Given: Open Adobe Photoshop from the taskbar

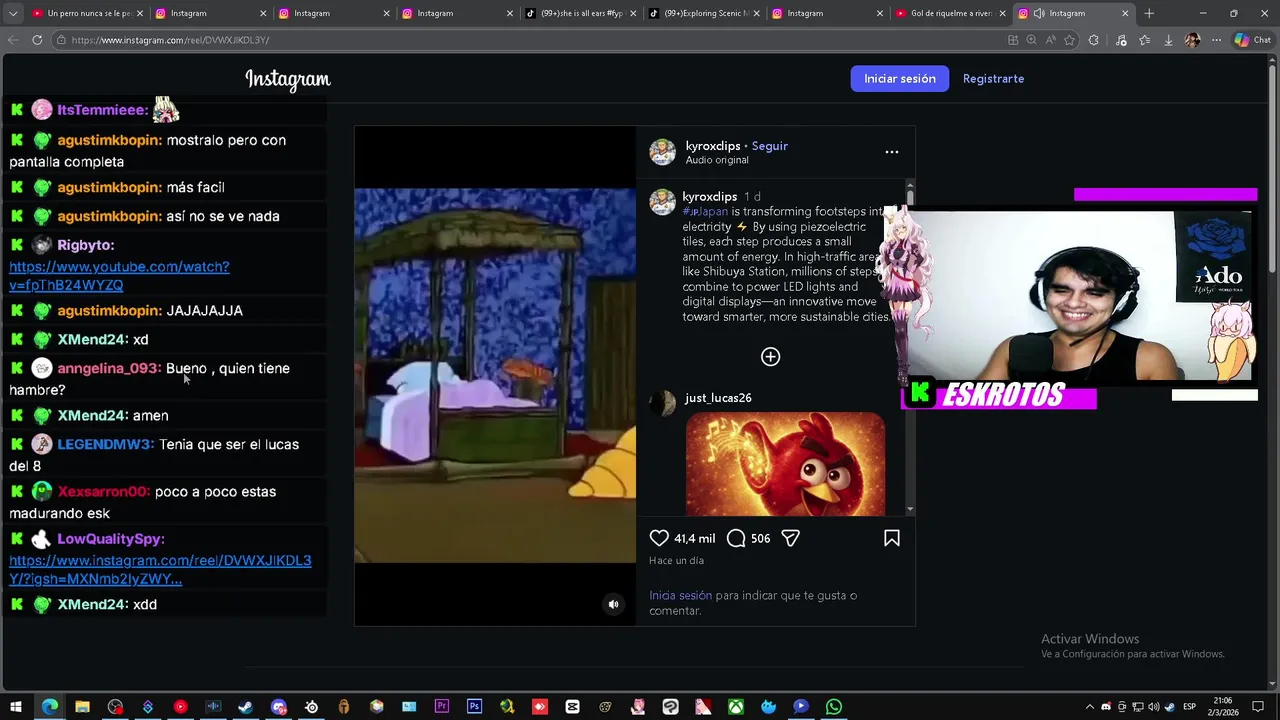Looking at the screenshot, I should tap(474, 707).
